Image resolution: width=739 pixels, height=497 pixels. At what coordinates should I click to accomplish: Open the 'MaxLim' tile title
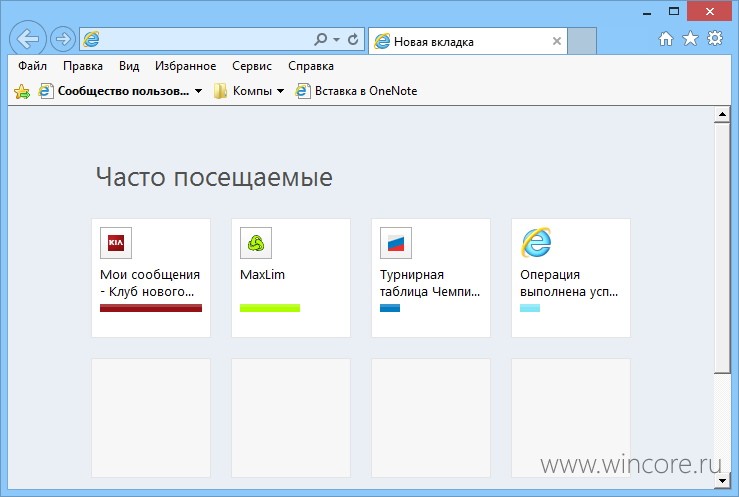263,274
